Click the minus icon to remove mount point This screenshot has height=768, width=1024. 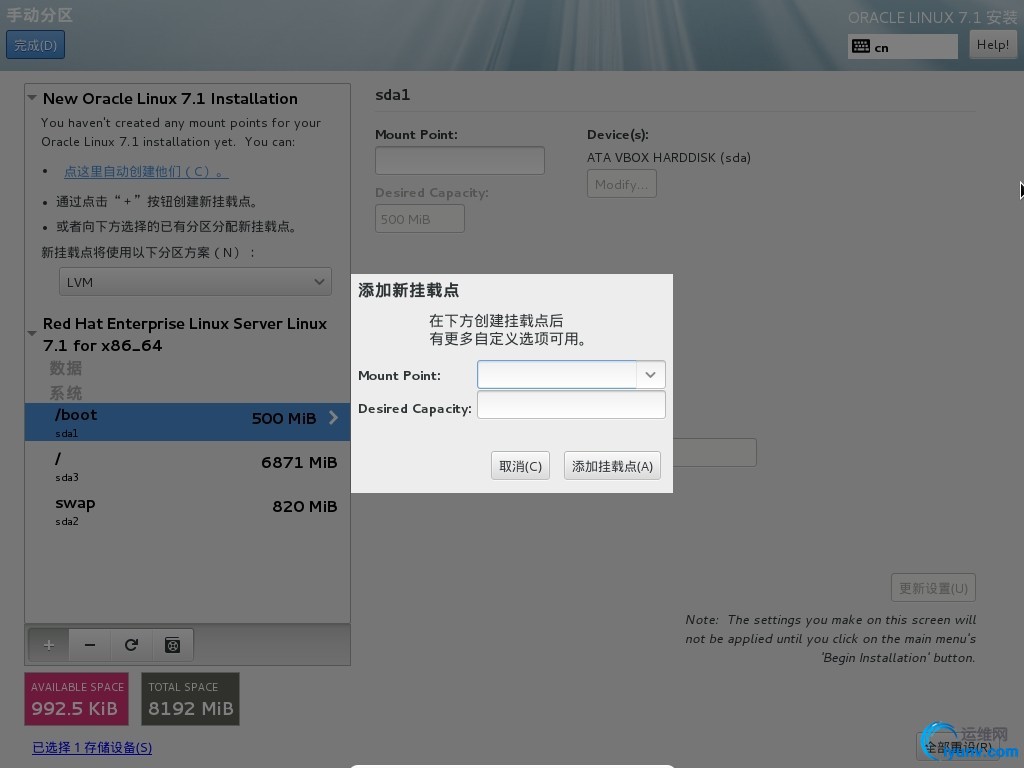coord(89,645)
